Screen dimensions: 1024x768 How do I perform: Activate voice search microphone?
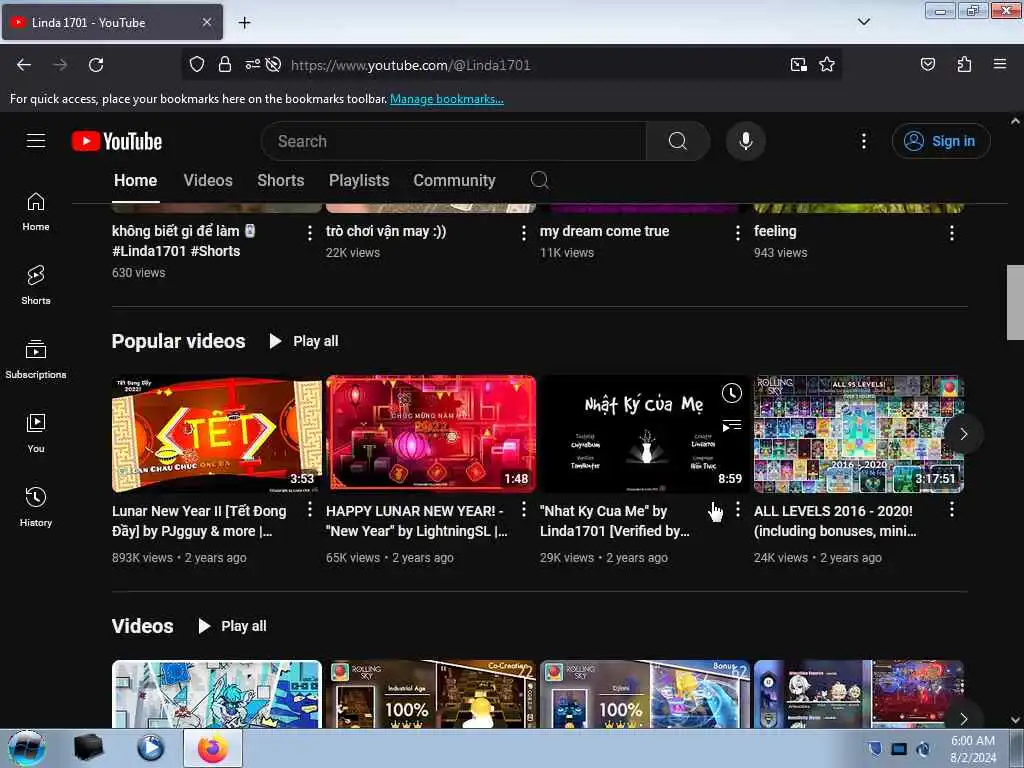[745, 141]
